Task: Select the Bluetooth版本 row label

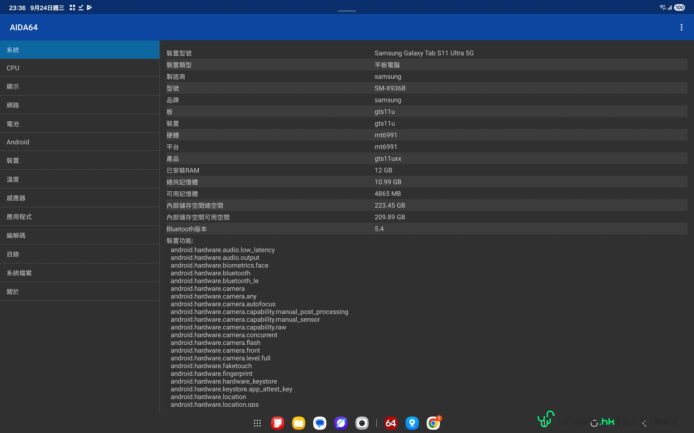Action: click(186, 229)
